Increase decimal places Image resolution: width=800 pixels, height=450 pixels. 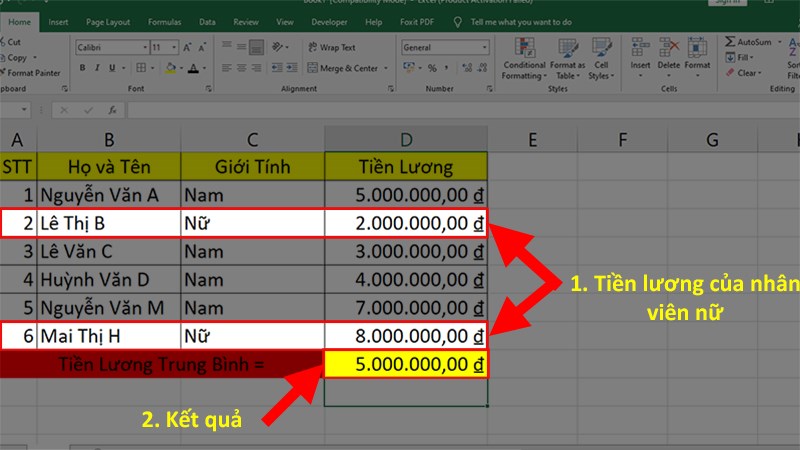tap(467, 68)
